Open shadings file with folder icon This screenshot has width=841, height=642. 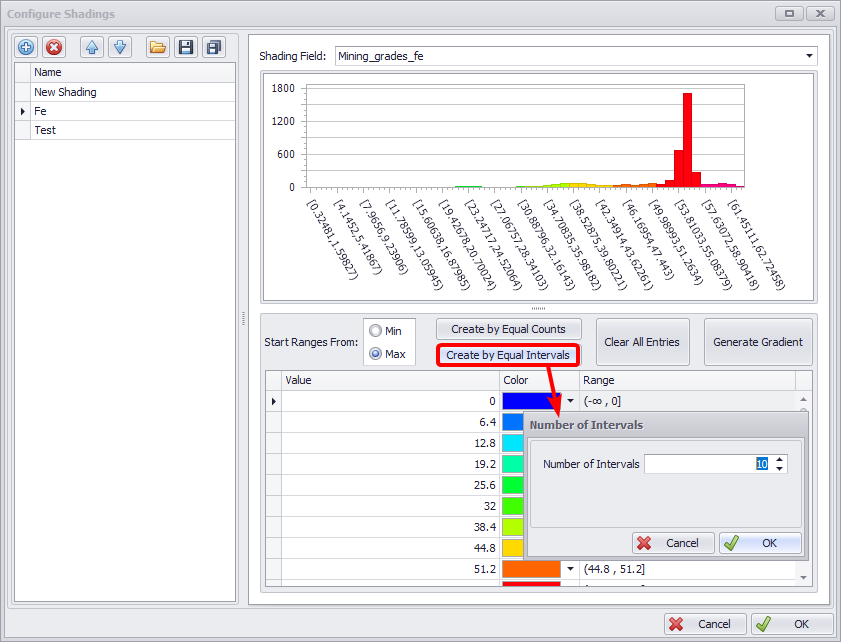157,47
